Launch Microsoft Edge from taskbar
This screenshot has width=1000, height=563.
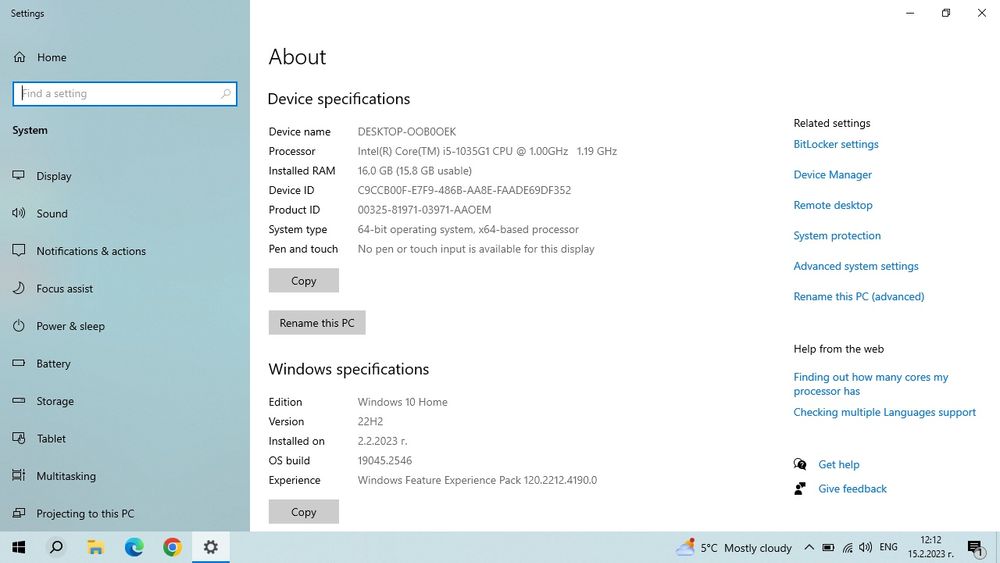coord(134,547)
